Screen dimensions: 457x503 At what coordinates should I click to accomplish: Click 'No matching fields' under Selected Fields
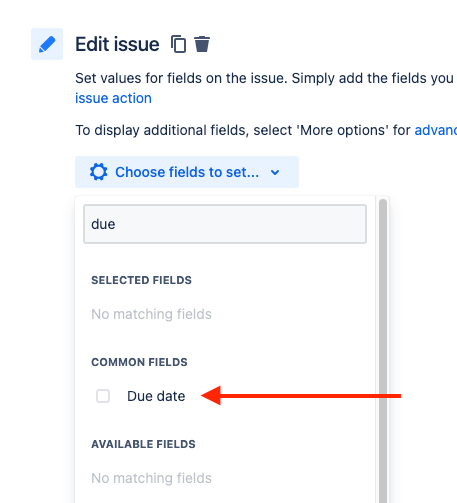coord(151,314)
